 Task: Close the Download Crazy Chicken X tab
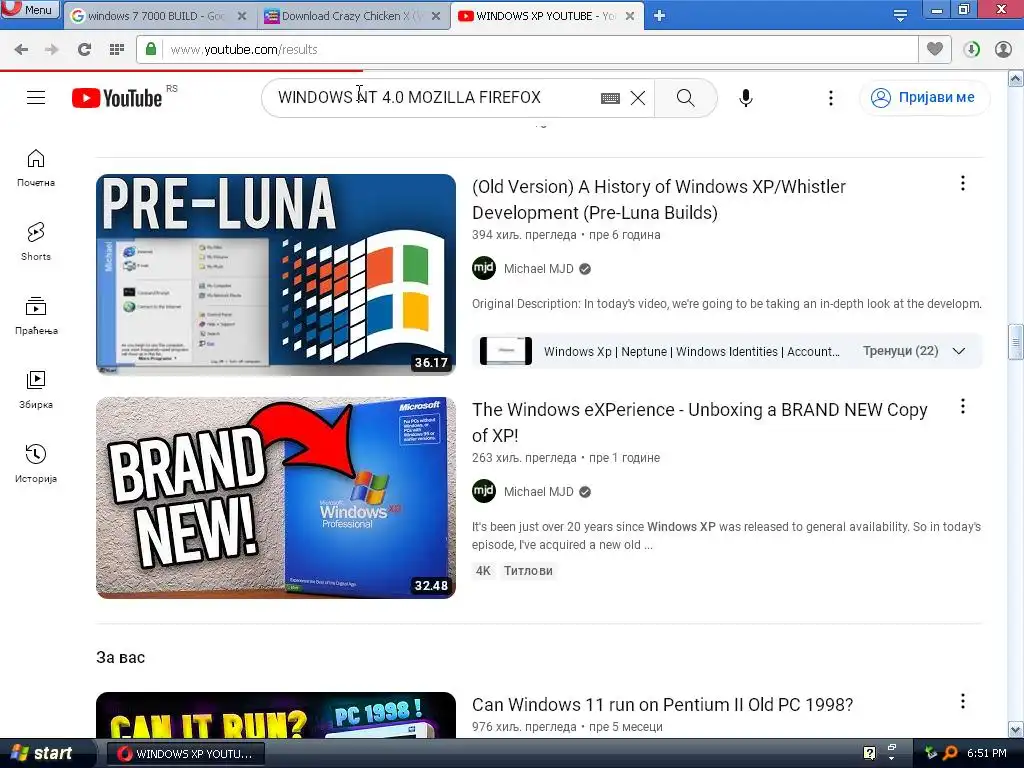436,16
